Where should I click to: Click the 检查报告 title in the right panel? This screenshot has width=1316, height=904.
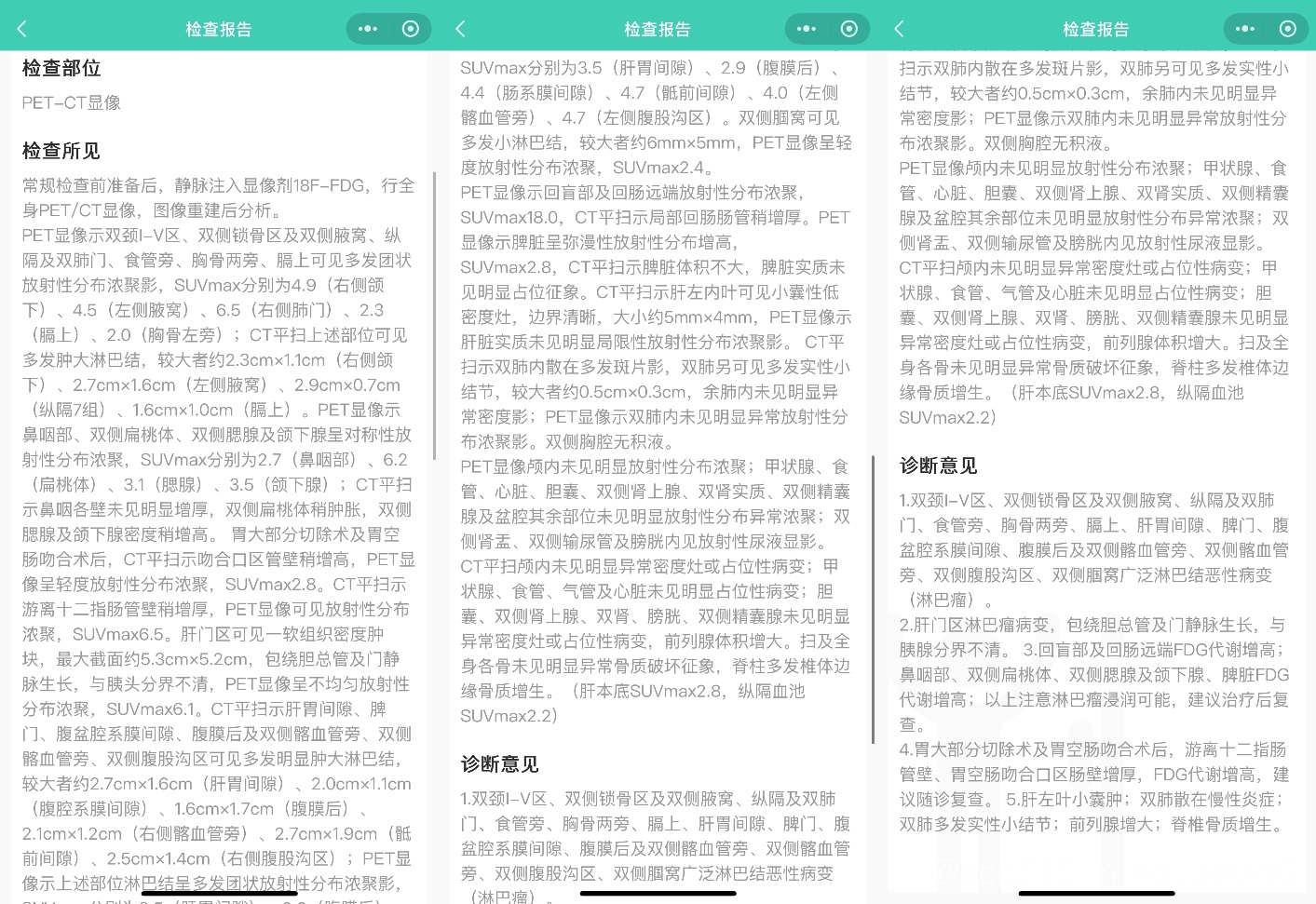[x=1096, y=30]
